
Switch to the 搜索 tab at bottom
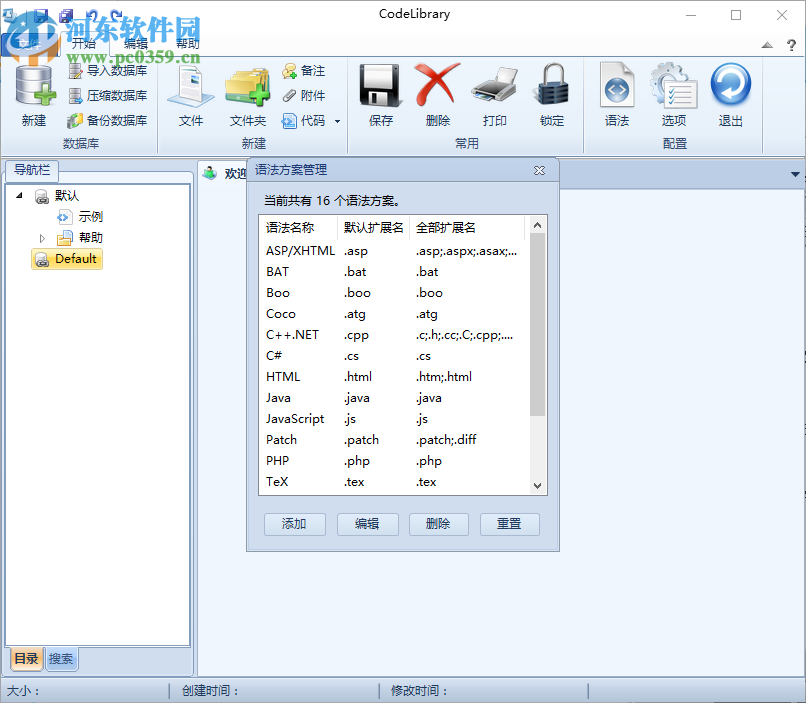click(61, 659)
